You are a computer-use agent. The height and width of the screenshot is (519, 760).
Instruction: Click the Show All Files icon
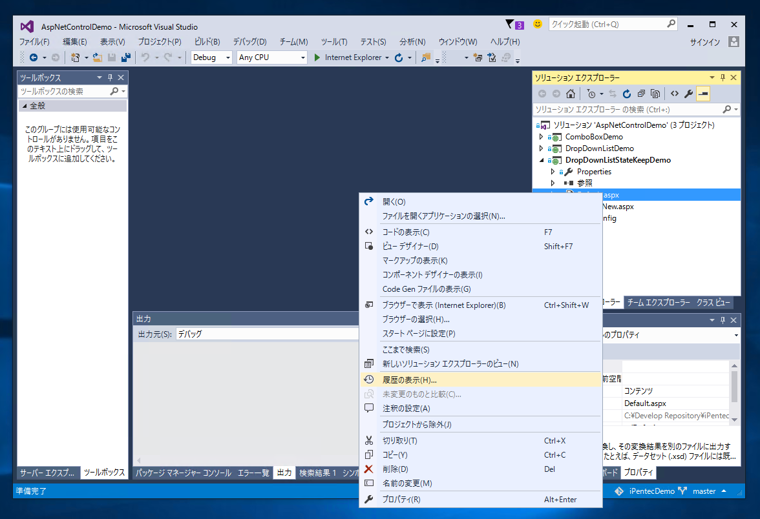pos(655,94)
